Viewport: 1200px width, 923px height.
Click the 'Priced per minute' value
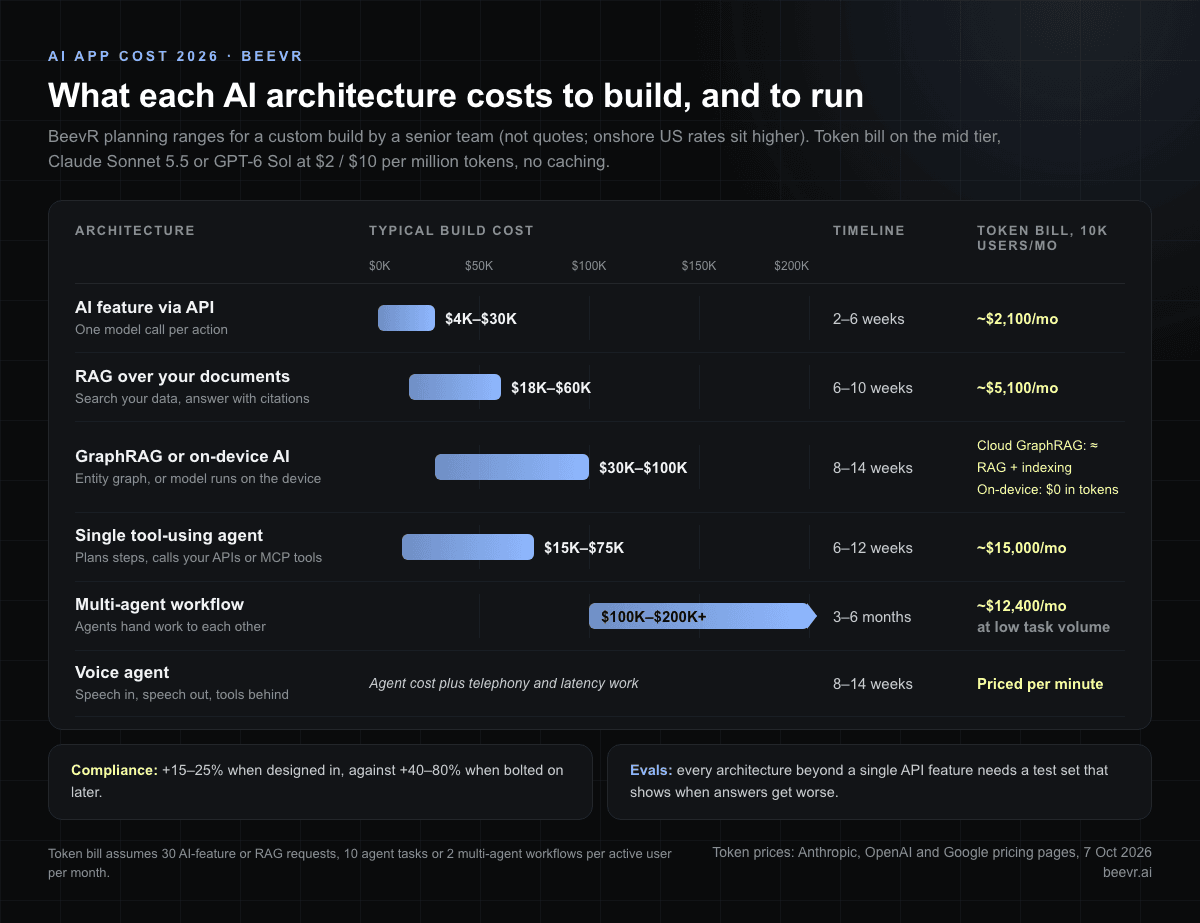tap(1040, 684)
